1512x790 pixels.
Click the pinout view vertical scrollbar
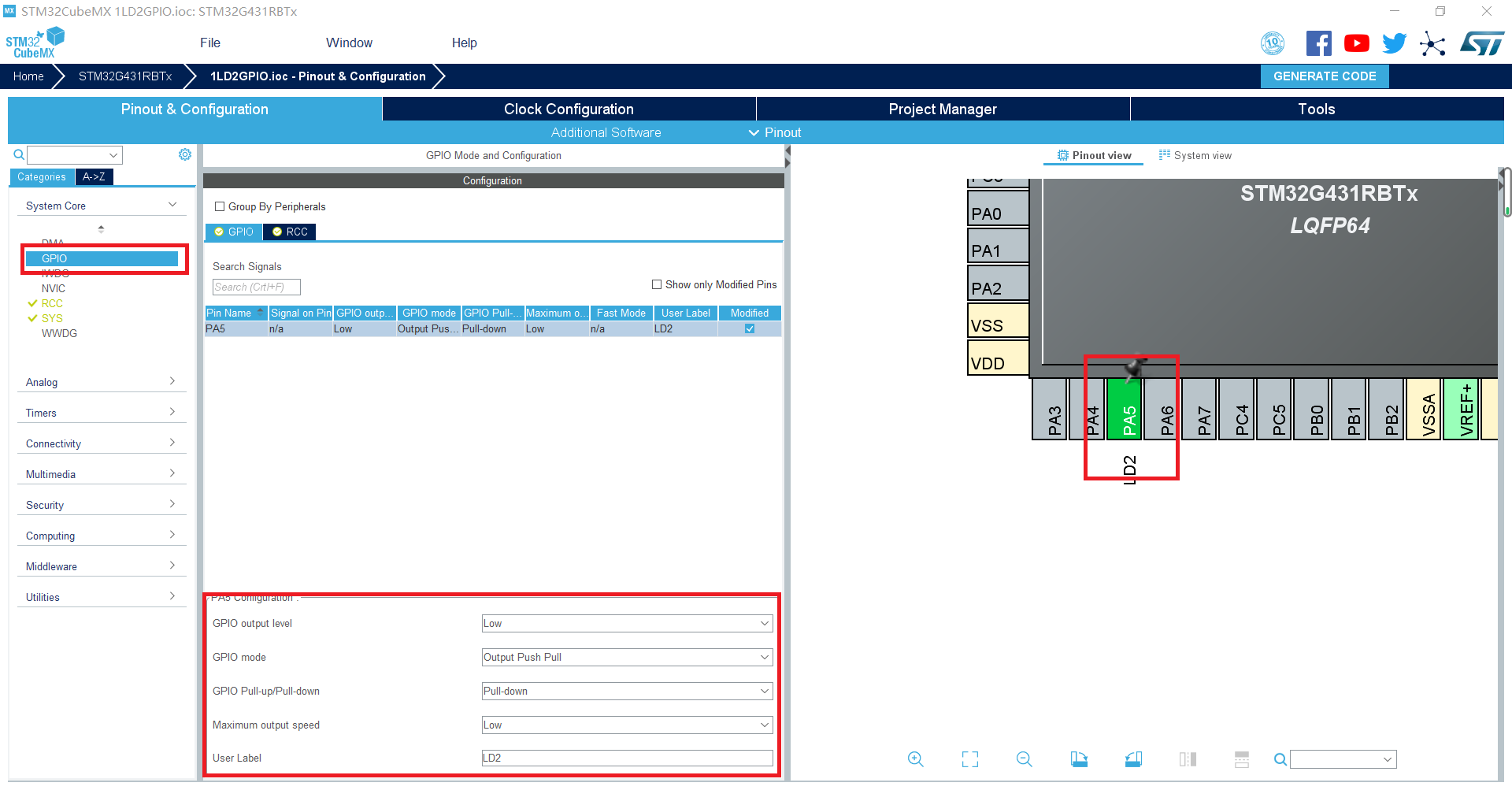[1506, 192]
